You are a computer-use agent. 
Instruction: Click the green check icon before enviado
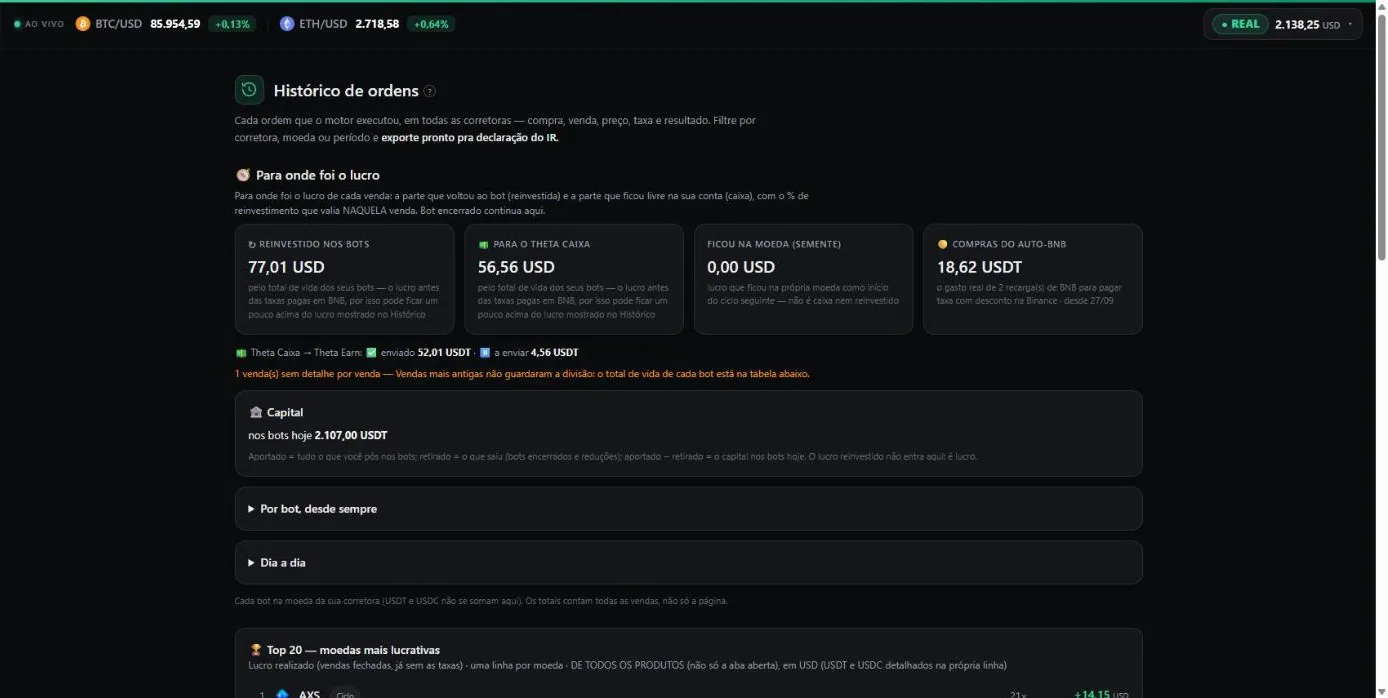(x=371, y=352)
